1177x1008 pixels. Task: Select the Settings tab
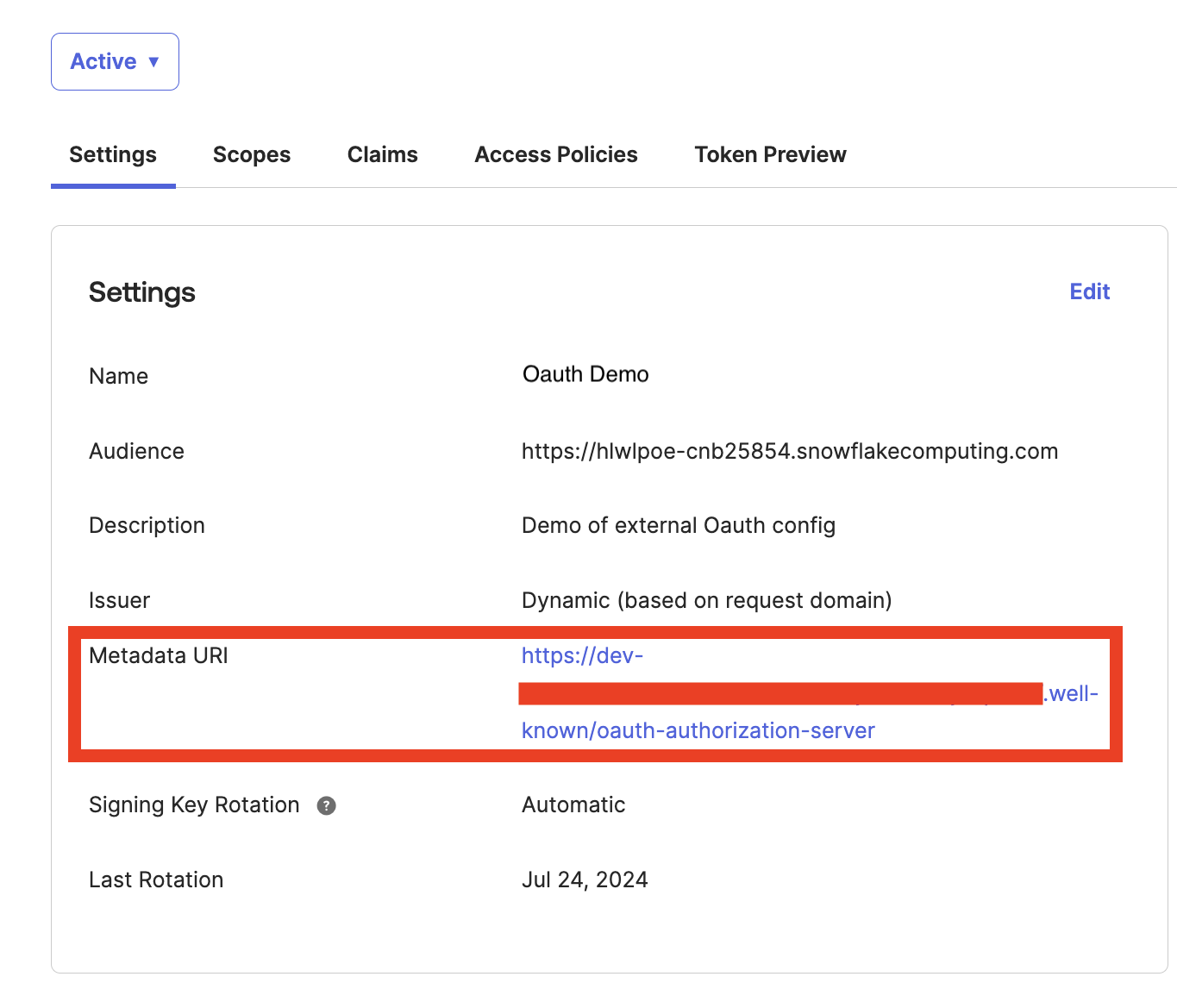point(112,154)
